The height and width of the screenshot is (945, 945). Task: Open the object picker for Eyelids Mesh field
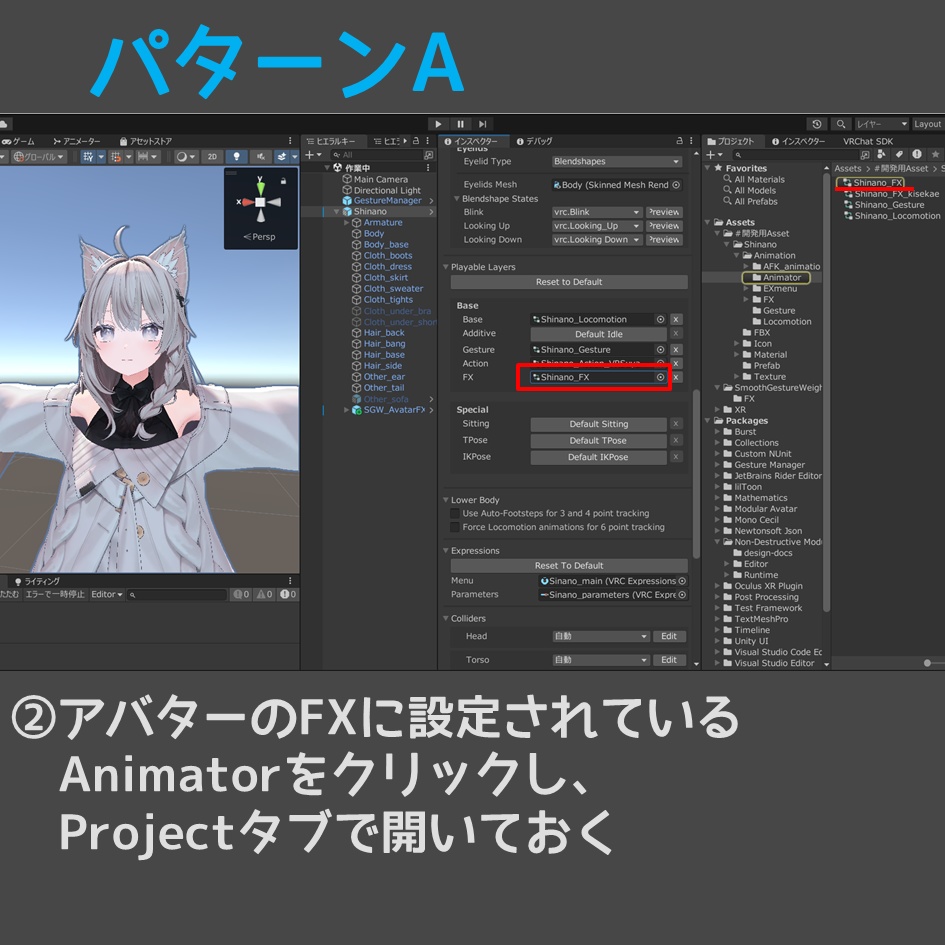point(675,184)
